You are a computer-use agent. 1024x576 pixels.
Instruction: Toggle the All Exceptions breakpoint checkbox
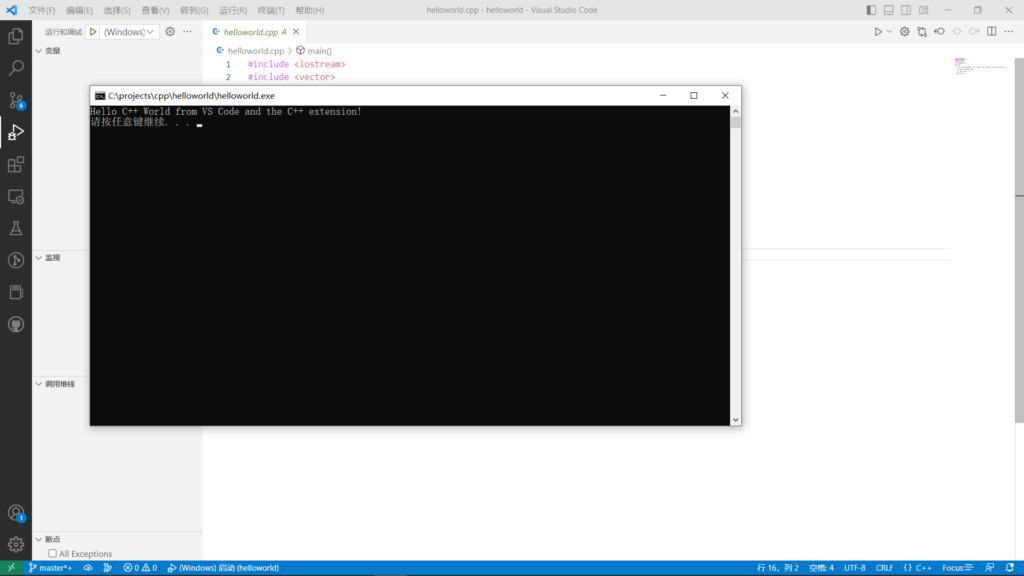point(53,554)
